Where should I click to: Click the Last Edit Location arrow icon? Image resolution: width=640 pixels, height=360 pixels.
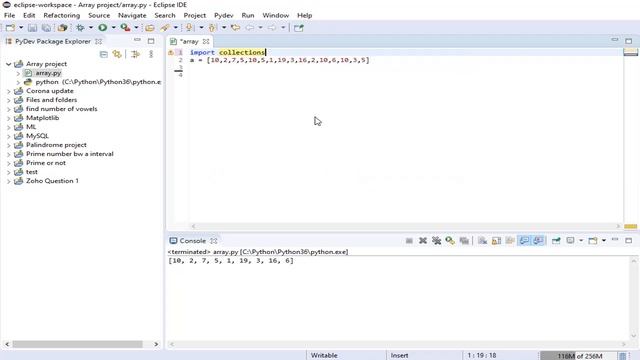point(236,28)
